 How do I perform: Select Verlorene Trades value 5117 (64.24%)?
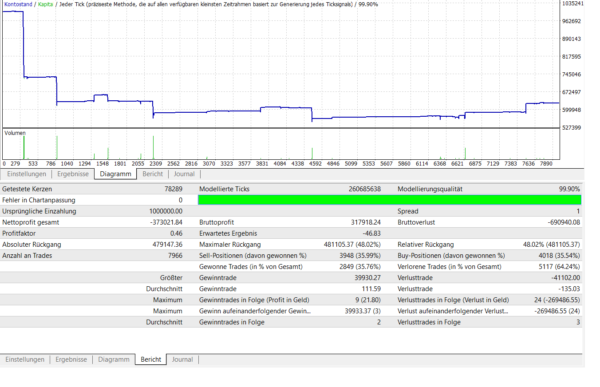click(x=559, y=266)
